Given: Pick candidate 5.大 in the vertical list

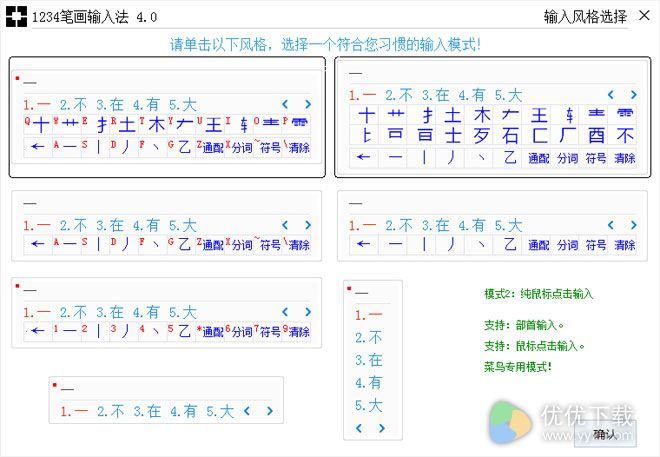Looking at the screenshot, I should pos(368,406).
